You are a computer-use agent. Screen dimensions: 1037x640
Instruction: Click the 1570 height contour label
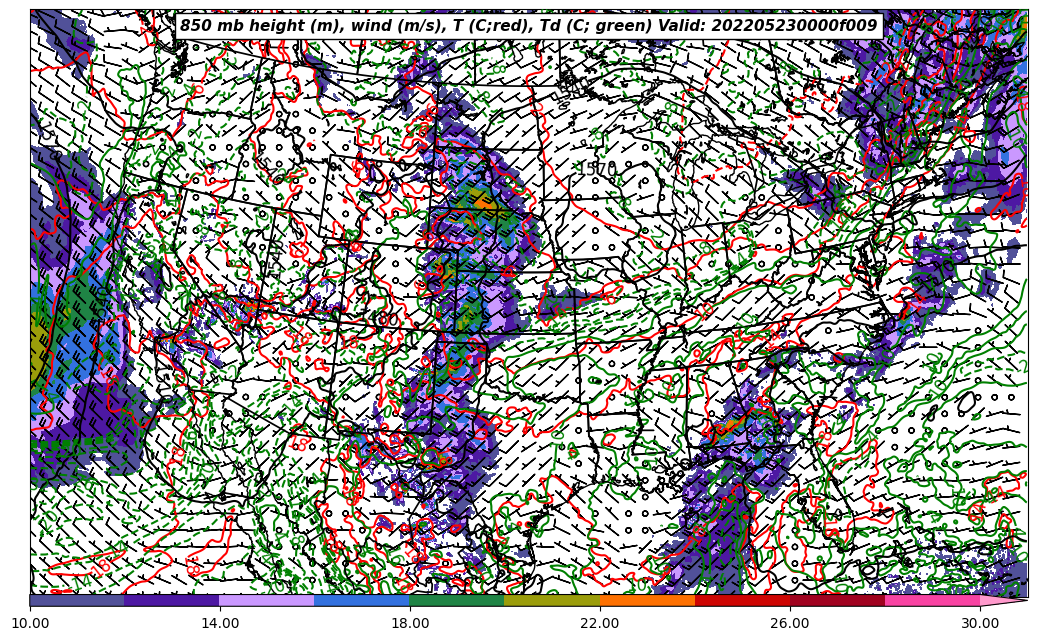point(597,169)
